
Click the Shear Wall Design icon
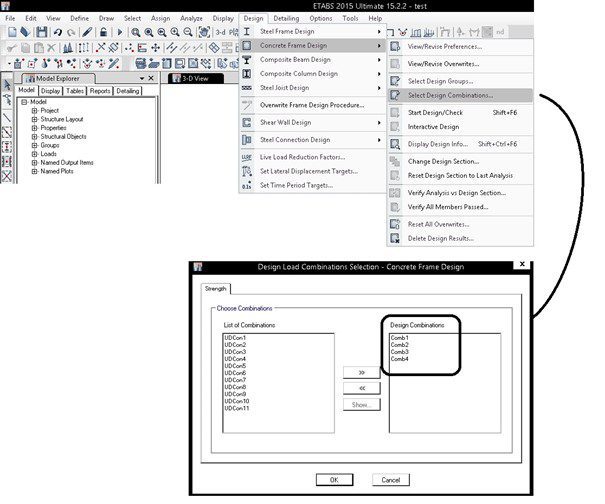247,123
